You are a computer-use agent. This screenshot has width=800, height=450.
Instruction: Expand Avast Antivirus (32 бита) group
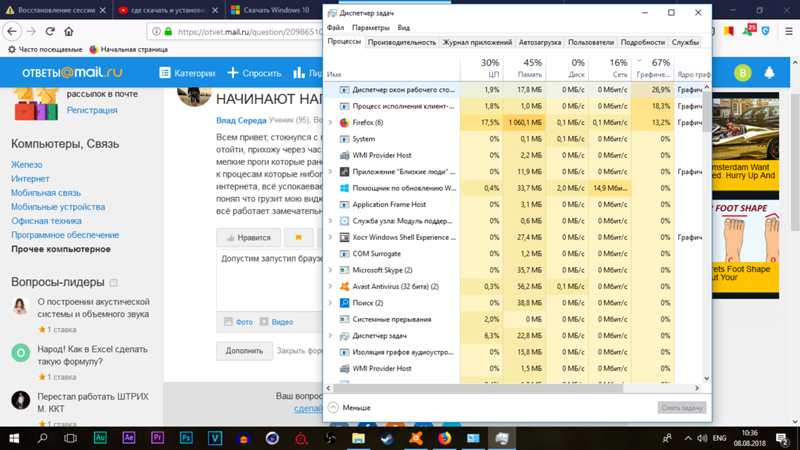(x=330, y=286)
